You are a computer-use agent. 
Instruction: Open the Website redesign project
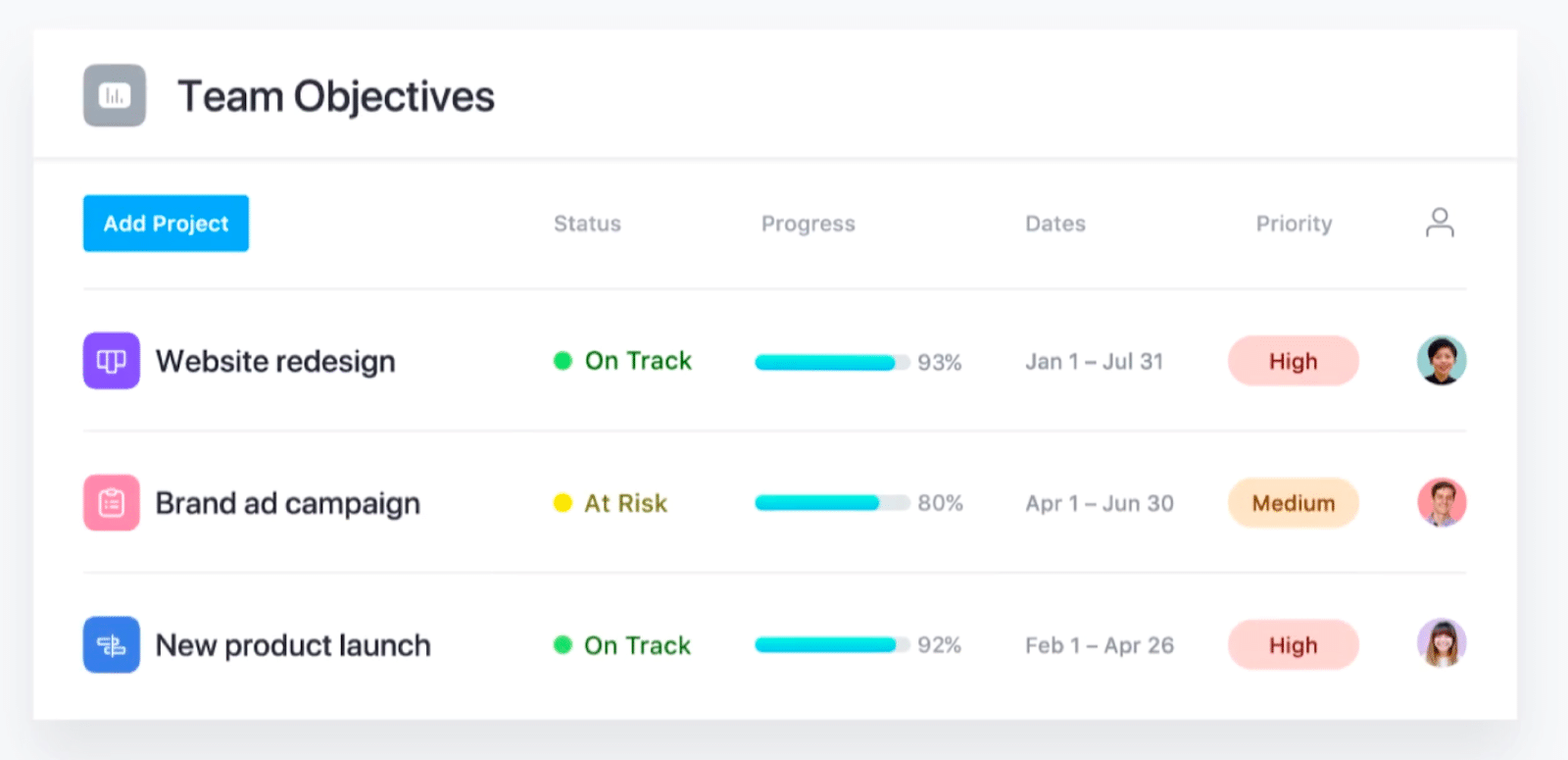pos(275,362)
